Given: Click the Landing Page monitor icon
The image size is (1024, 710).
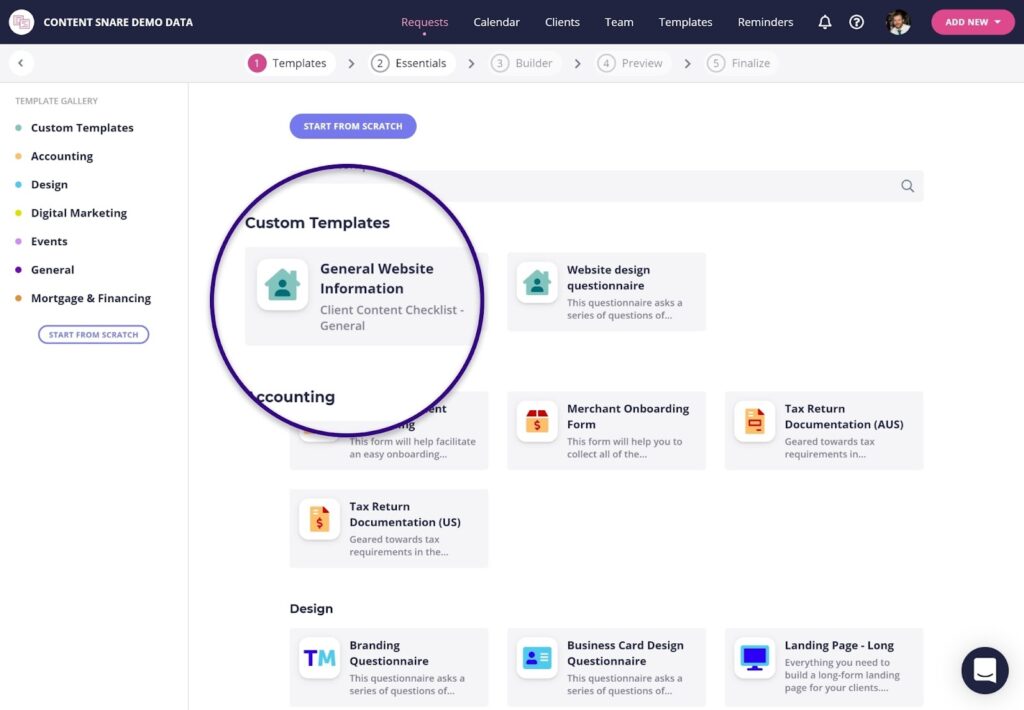Looking at the screenshot, I should pyautogui.click(x=754, y=658).
